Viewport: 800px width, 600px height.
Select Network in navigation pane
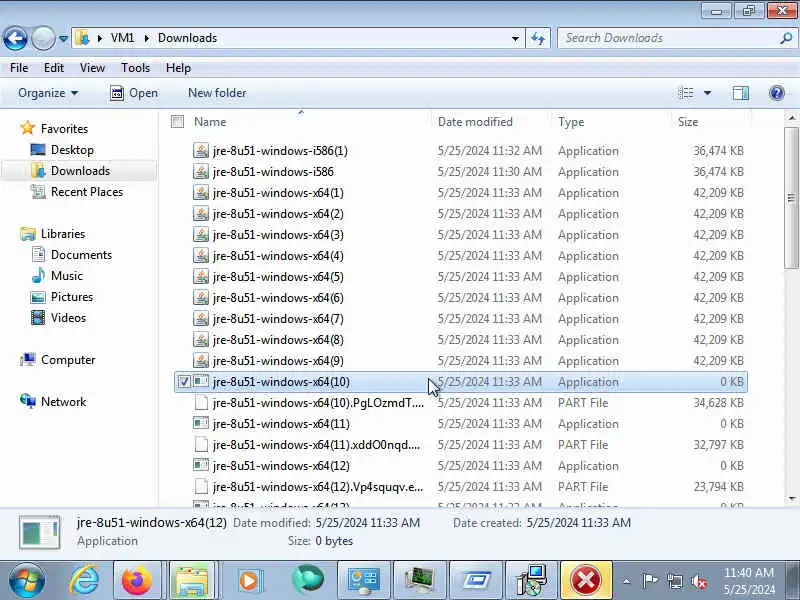tap(53, 402)
